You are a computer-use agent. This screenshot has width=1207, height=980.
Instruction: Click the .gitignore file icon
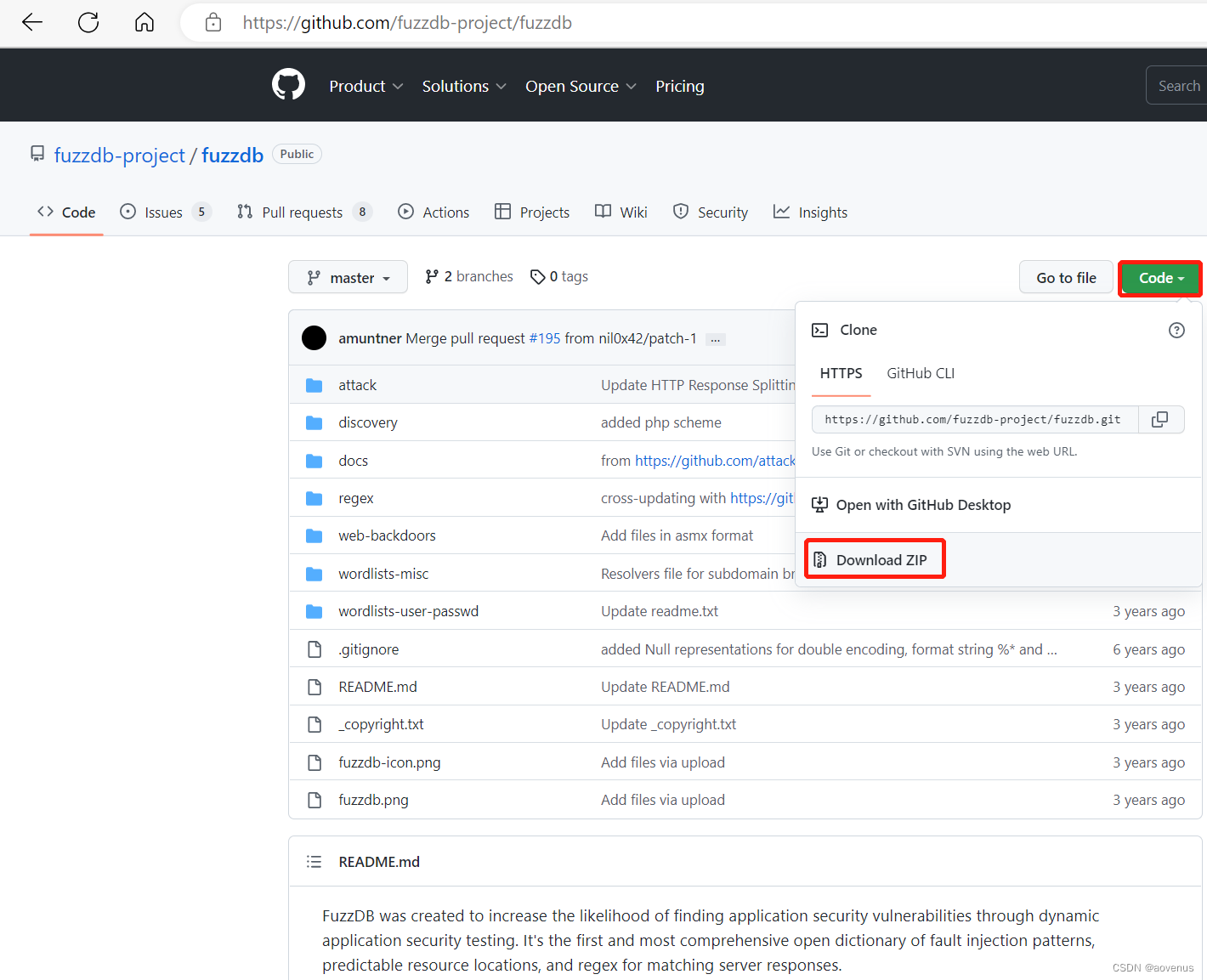[x=314, y=649]
